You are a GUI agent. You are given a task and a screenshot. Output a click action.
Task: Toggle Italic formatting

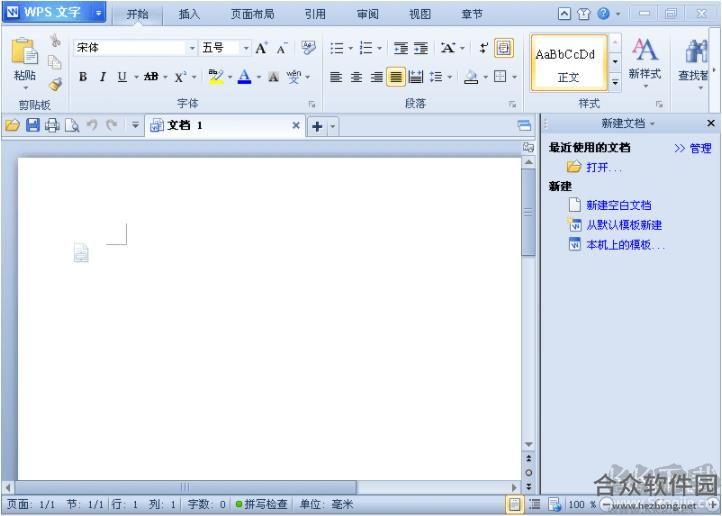[x=103, y=76]
